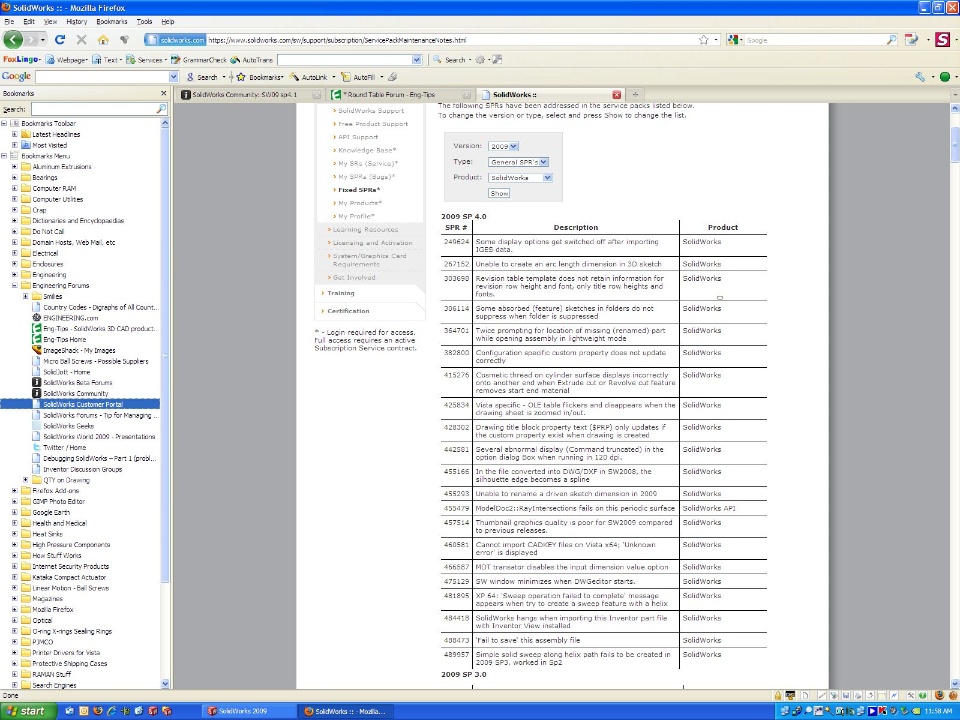This screenshot has height=720, width=960.
Task: Open the Version dropdown showing 2009
Action: [x=503, y=146]
